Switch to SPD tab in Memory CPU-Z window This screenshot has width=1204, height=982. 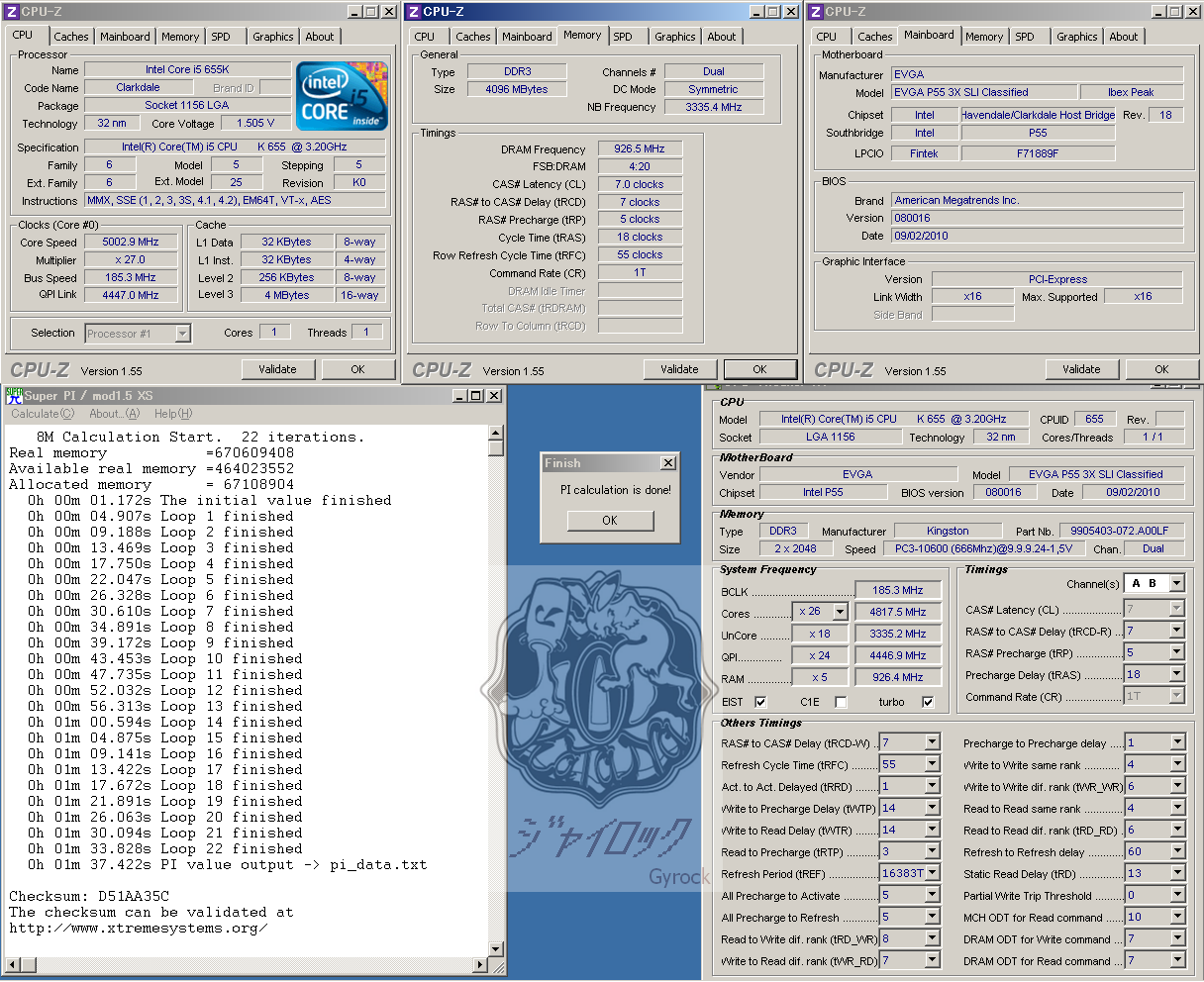(623, 37)
